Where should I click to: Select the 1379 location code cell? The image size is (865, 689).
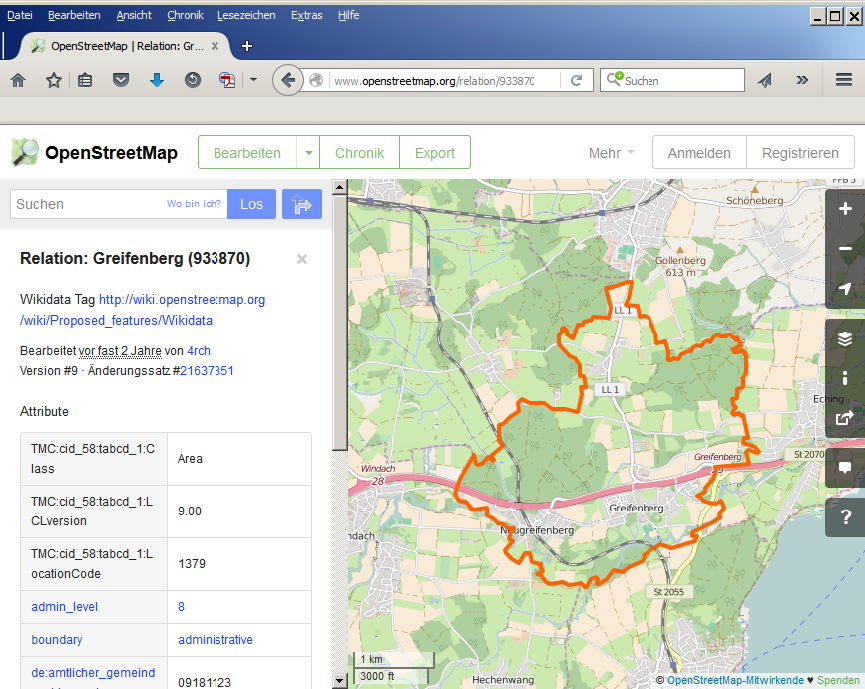point(239,564)
